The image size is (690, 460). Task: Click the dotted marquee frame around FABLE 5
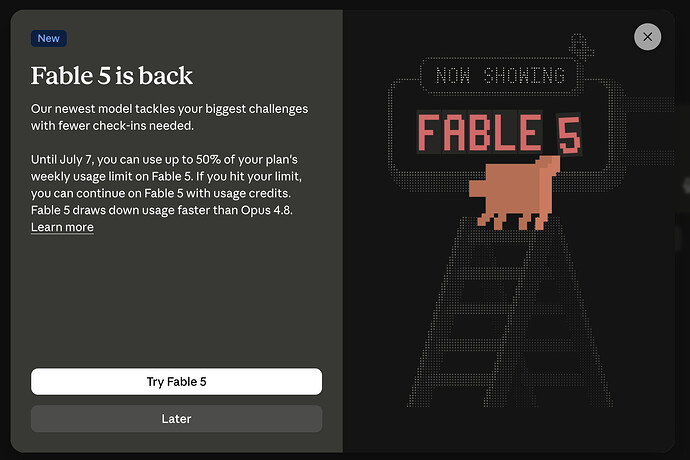pos(506,132)
